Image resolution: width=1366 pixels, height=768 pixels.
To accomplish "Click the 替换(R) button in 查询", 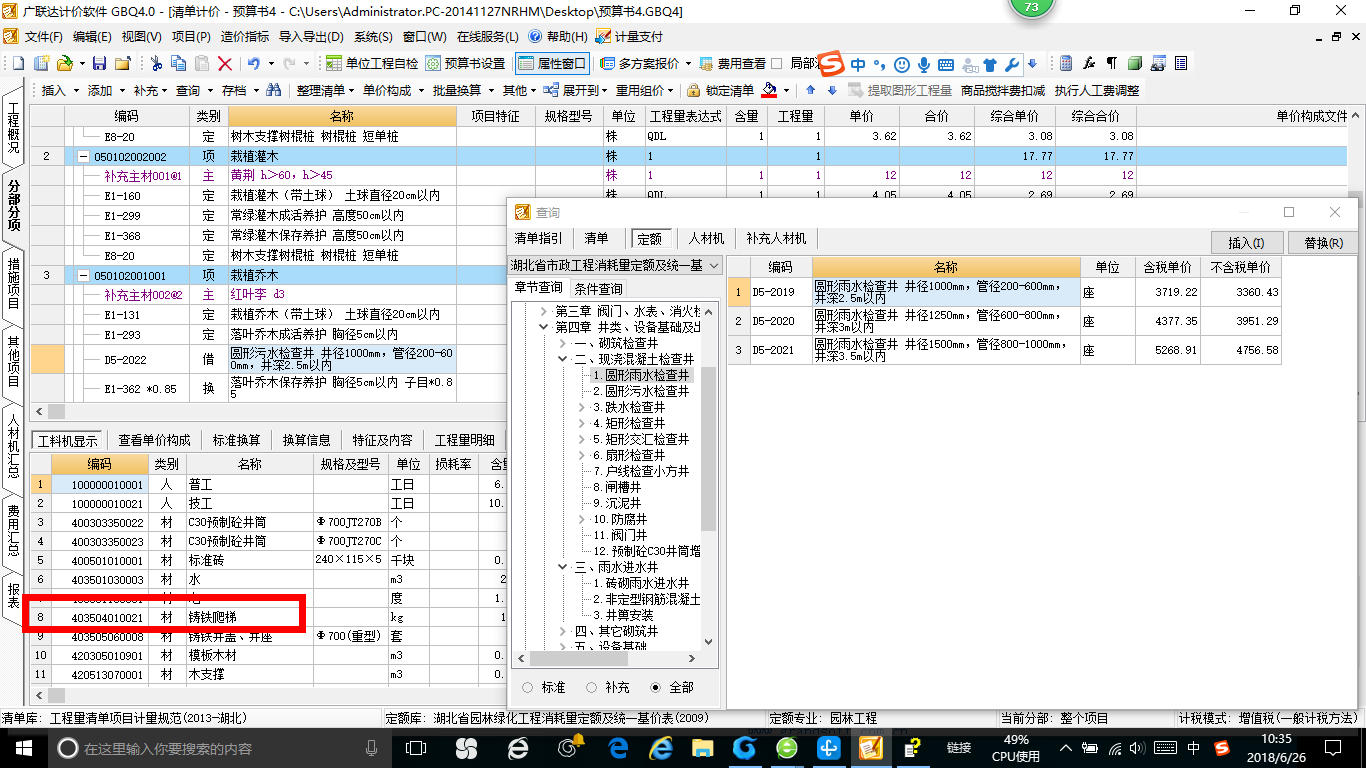I will 1323,243.
